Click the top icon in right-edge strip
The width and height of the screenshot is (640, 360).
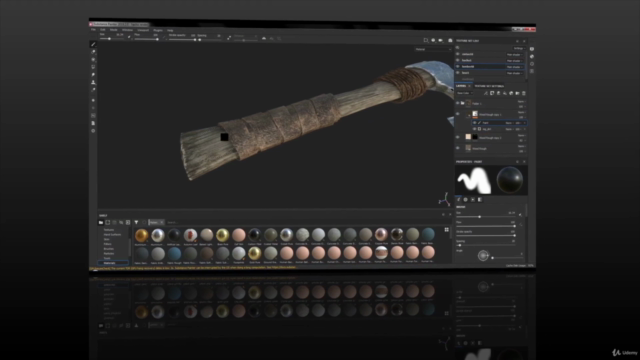click(x=532, y=49)
